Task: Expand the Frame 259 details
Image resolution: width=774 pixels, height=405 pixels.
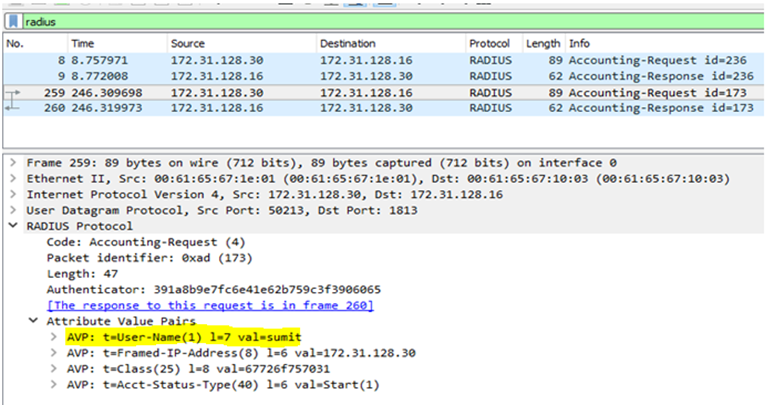Action: point(11,162)
